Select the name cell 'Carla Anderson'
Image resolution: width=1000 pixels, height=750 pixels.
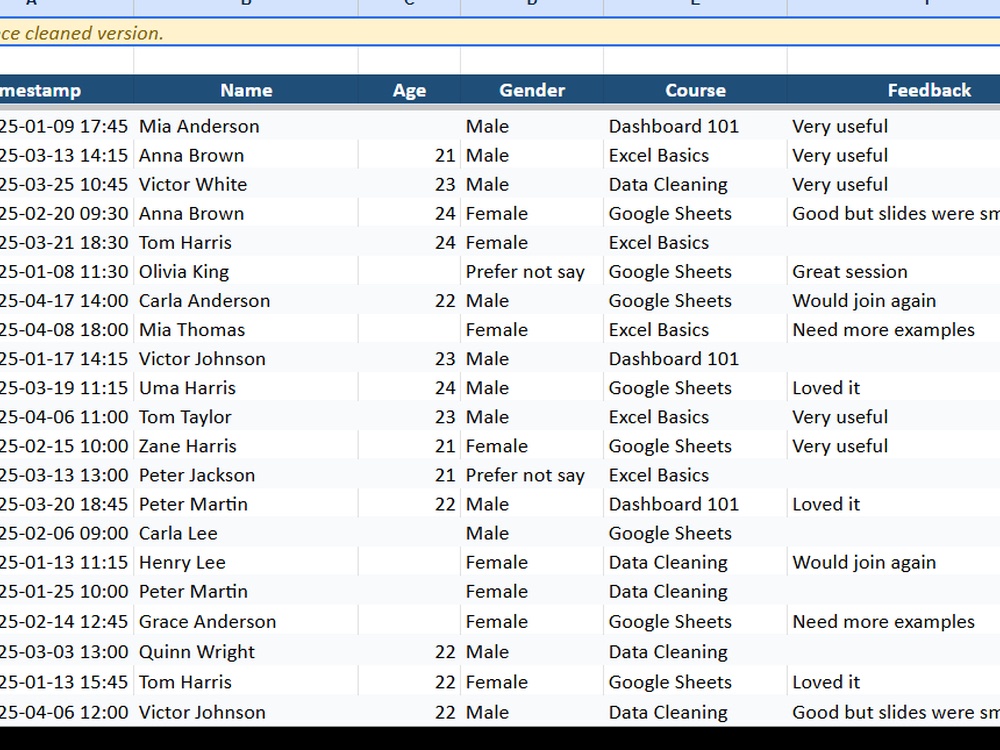[246, 300]
